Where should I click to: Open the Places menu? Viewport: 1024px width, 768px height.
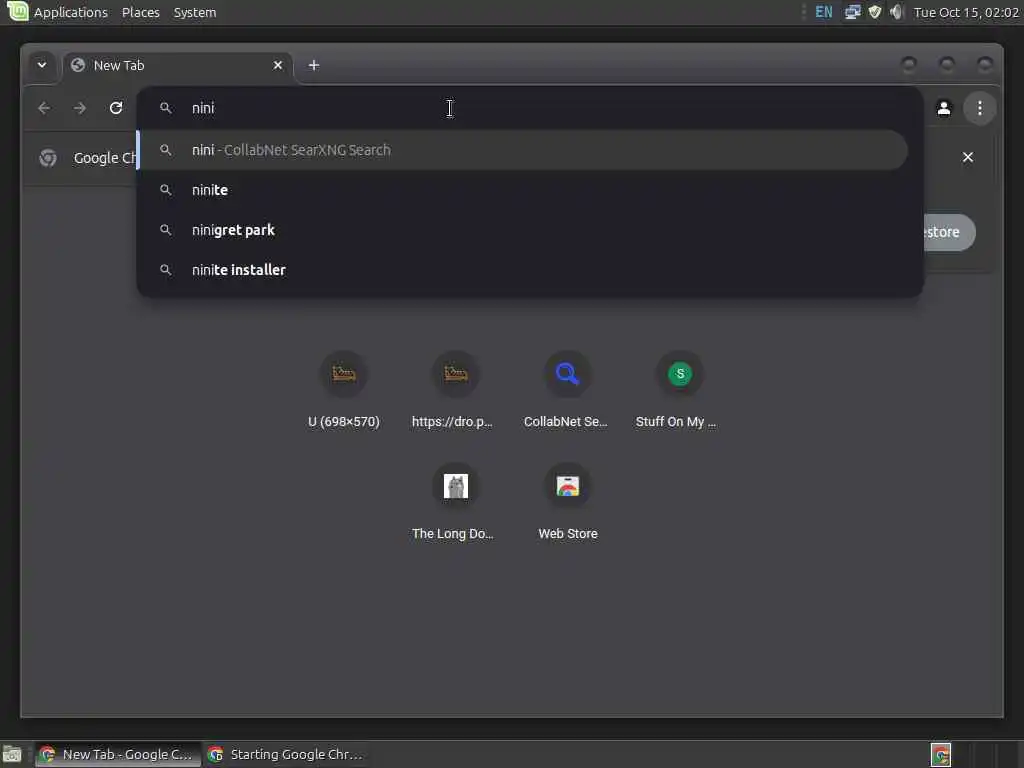tap(140, 12)
